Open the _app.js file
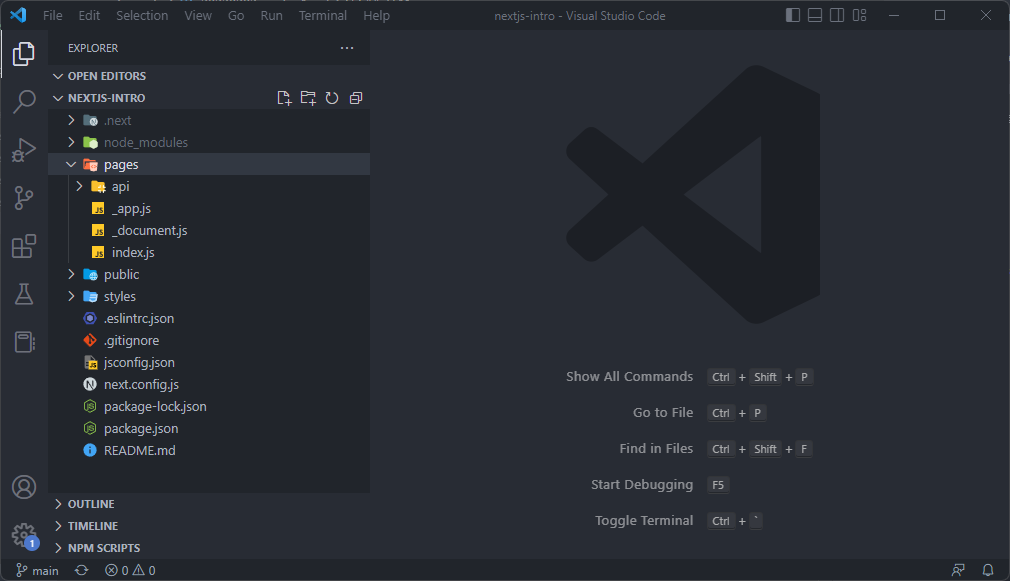 [x=209, y=208]
